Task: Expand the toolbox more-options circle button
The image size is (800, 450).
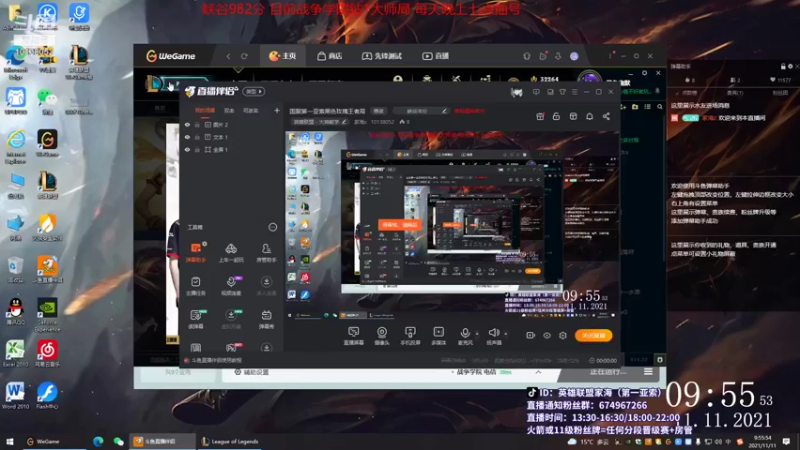Action: click(x=273, y=227)
